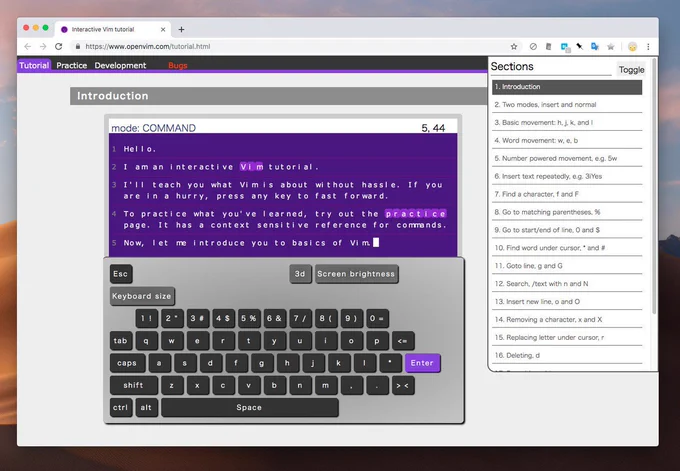Click the Space bar key
The height and width of the screenshot is (471, 680).
(249, 408)
